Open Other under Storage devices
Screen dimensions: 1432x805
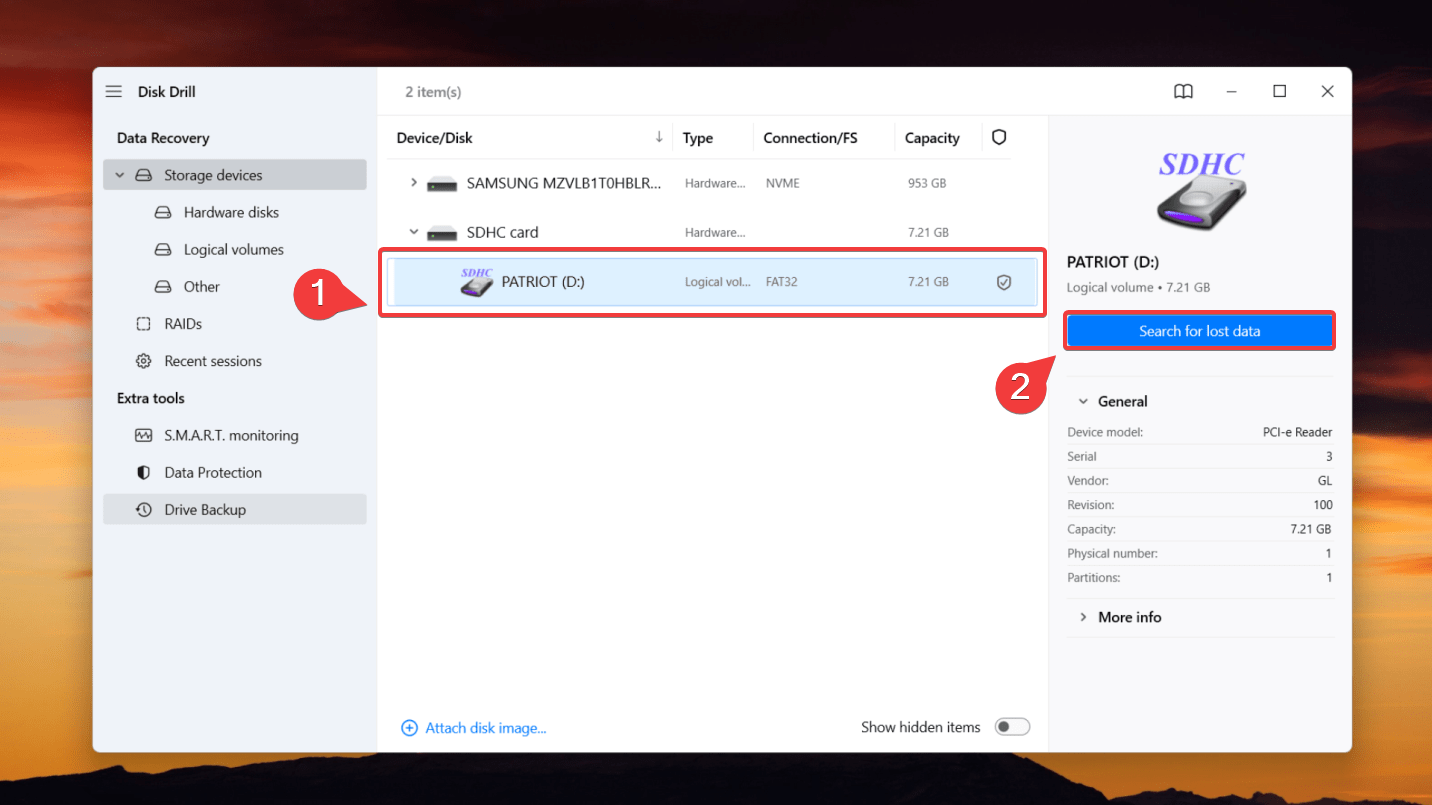[x=201, y=286]
